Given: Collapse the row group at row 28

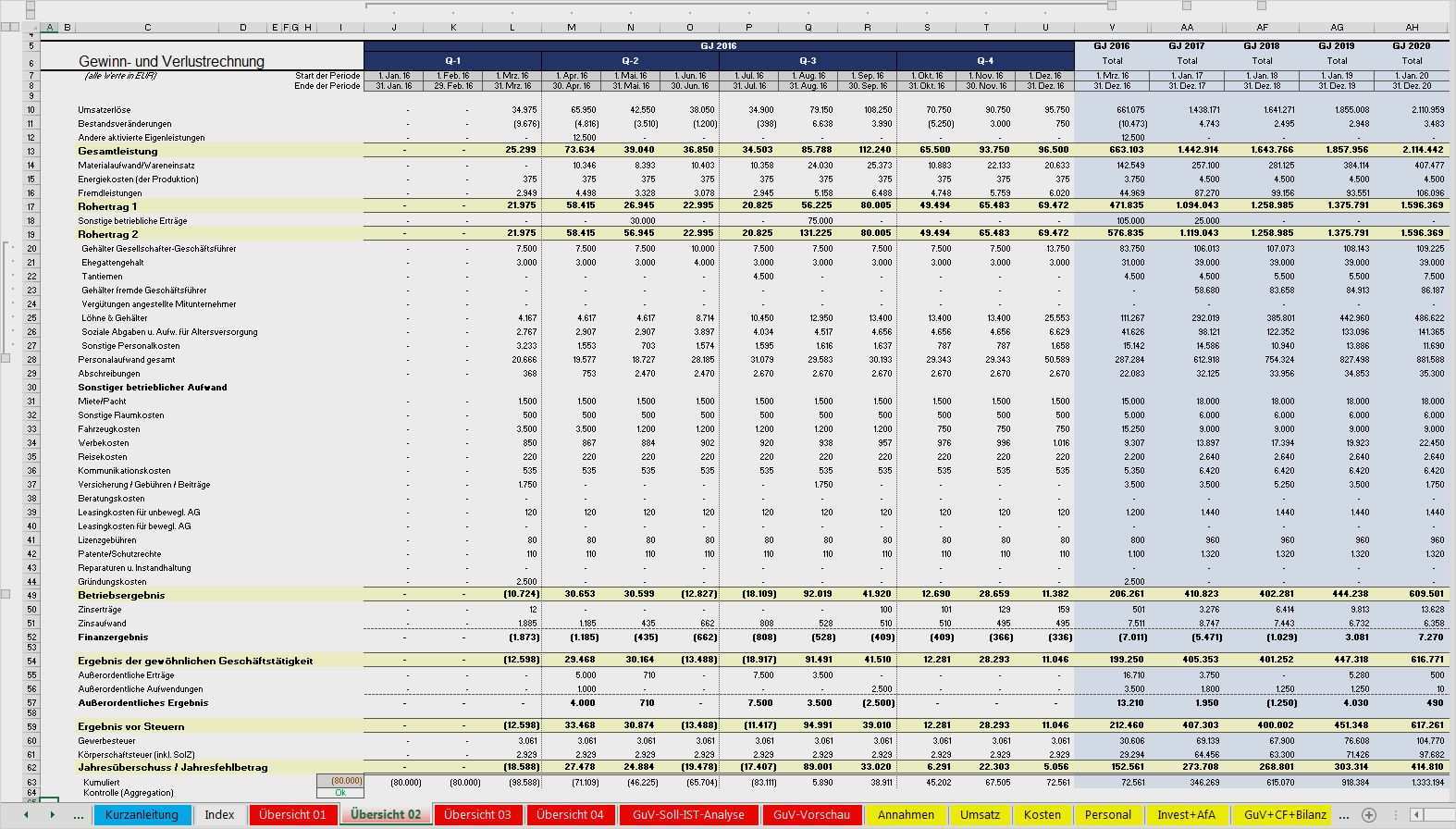Looking at the screenshot, I should pos(6,358).
